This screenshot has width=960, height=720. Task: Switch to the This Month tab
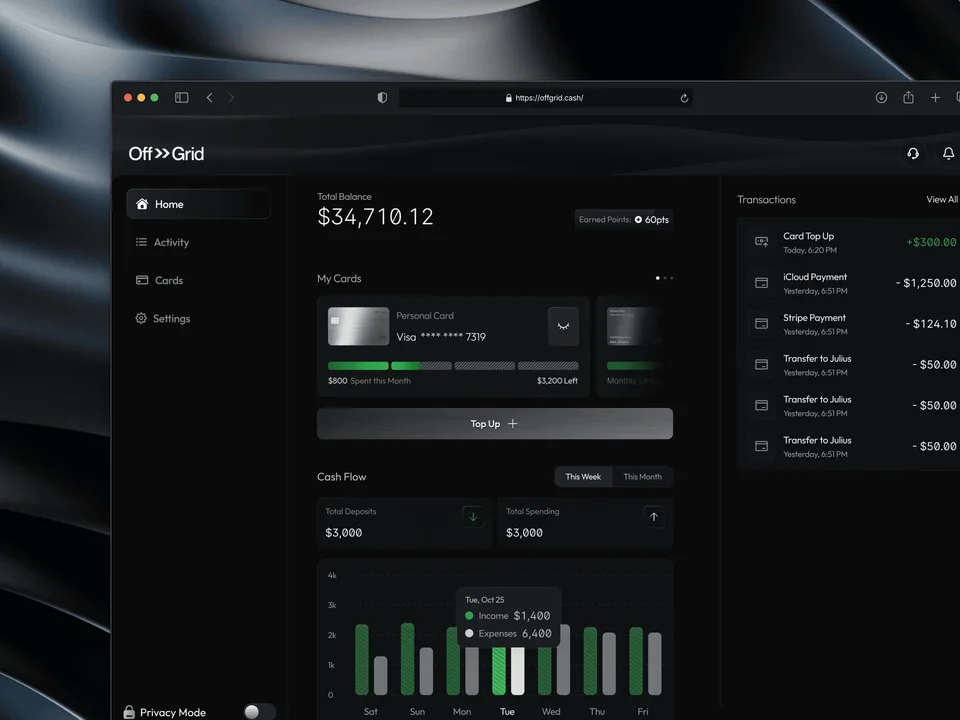pos(642,477)
